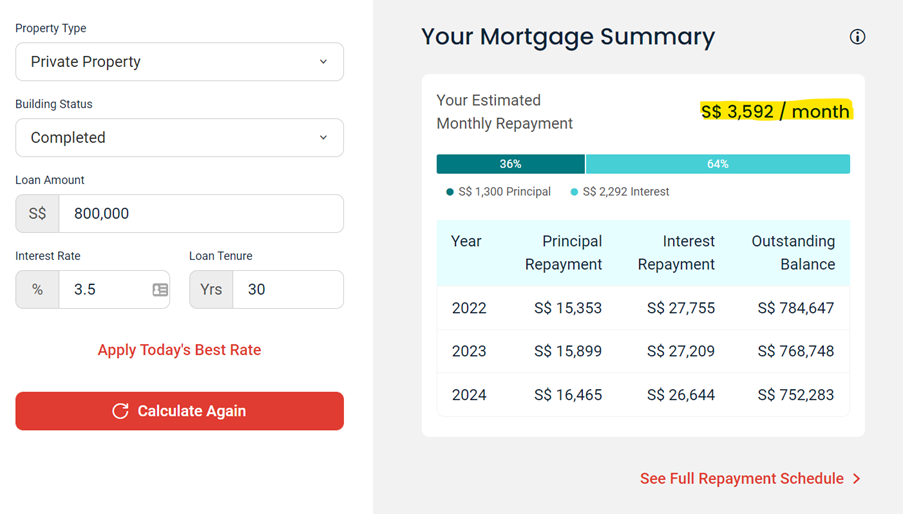
Task: Click the rate card icon in Interest Rate field
Action: [x=160, y=290]
